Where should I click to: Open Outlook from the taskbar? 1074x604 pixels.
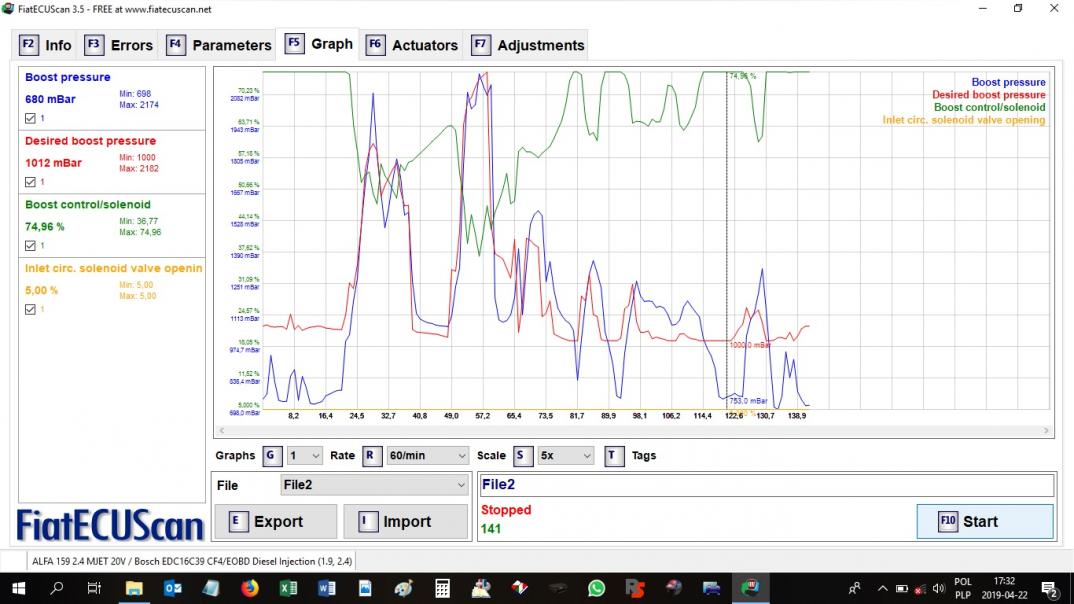tap(173, 588)
